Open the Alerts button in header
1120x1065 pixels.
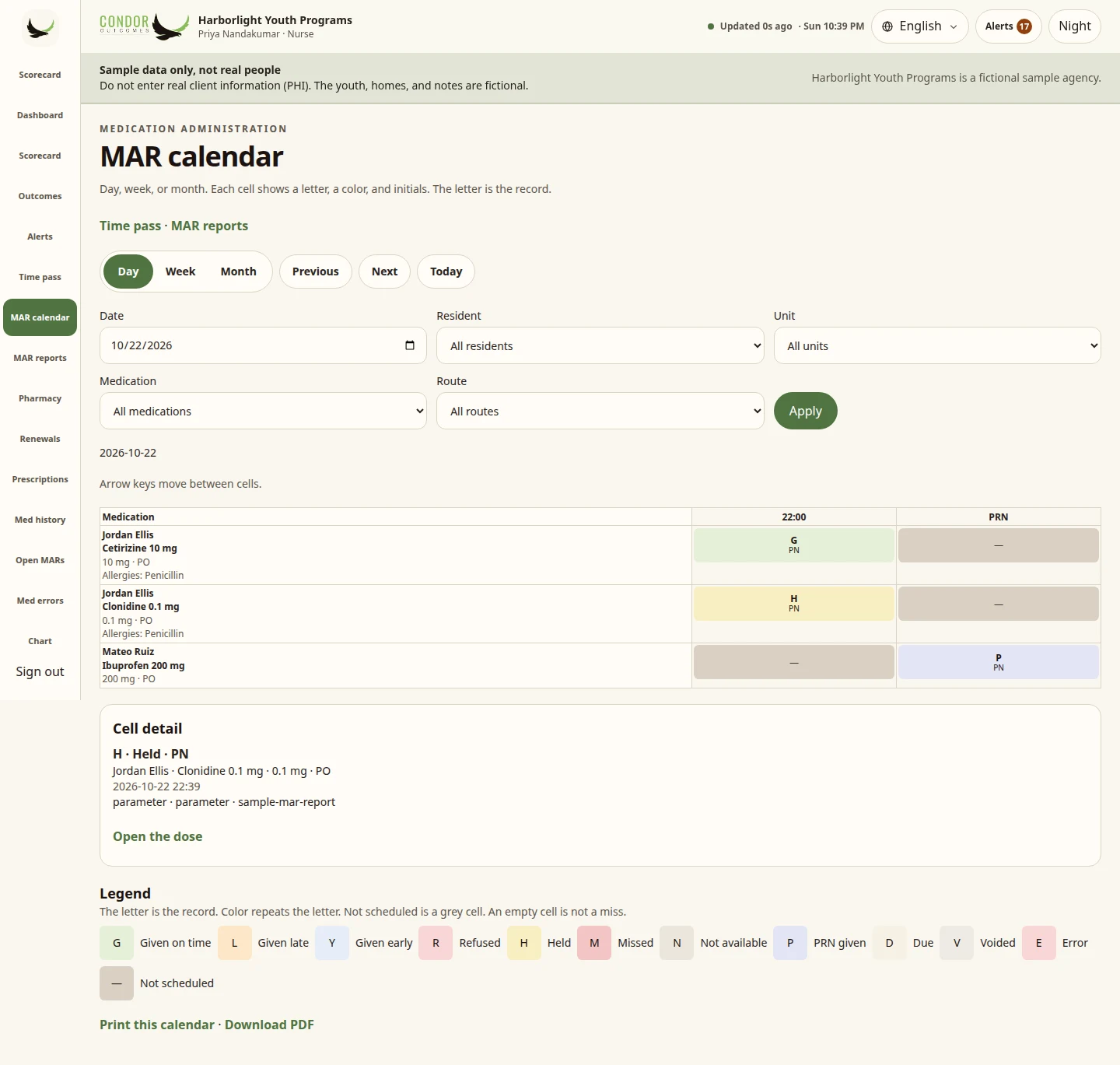(1008, 26)
